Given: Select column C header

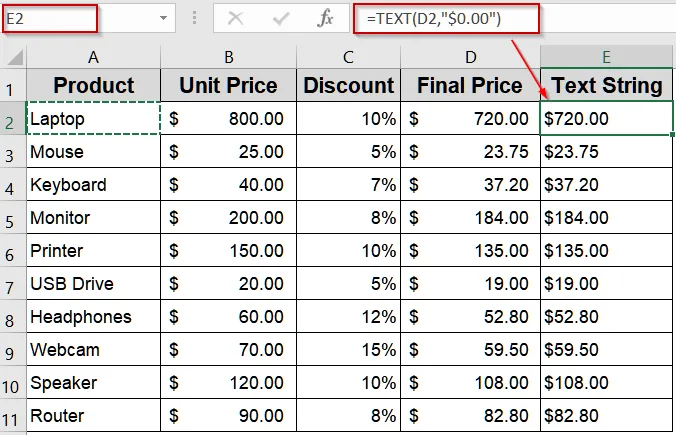Looking at the screenshot, I should pos(348,57).
